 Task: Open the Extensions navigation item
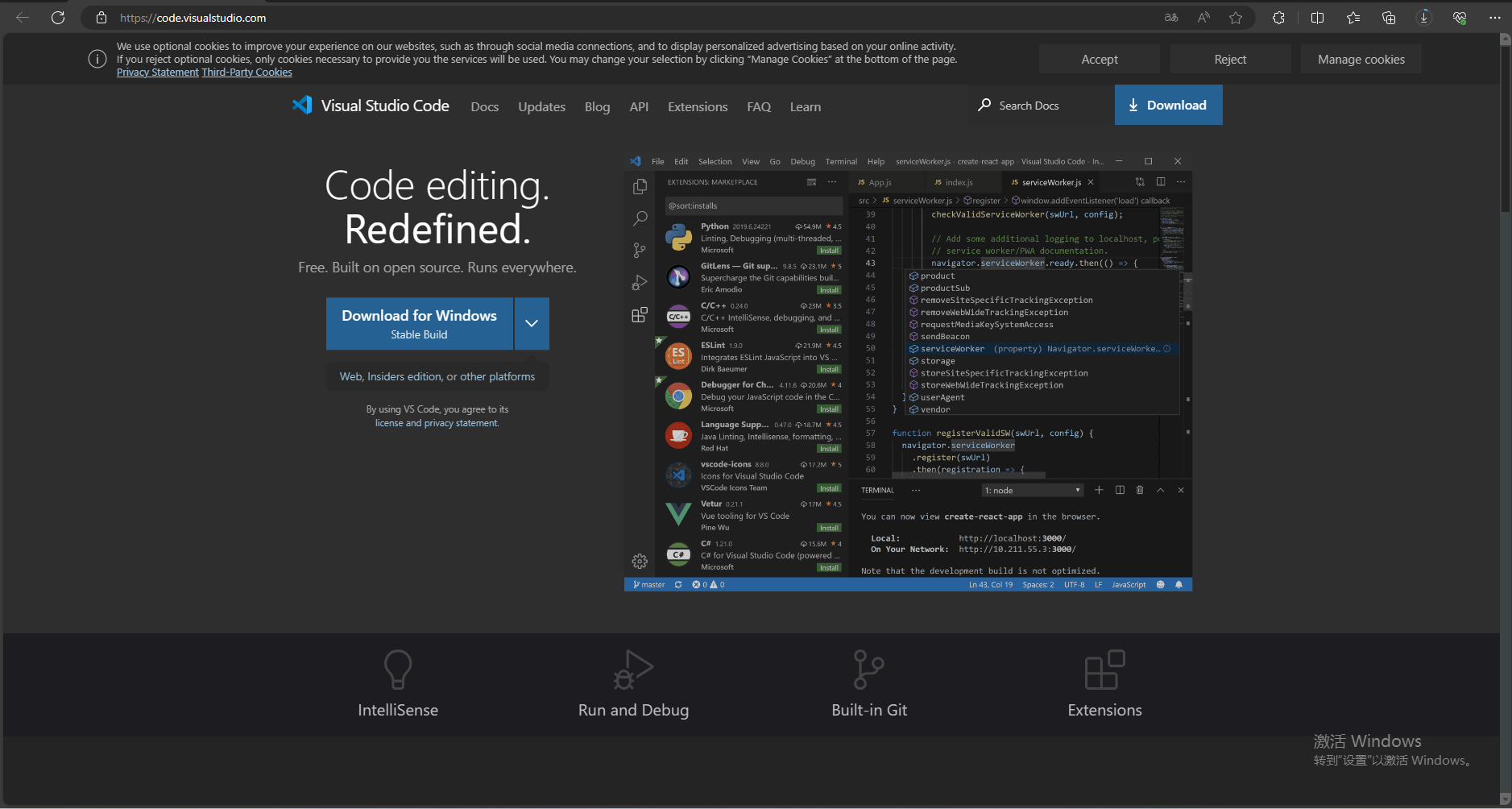coord(698,106)
